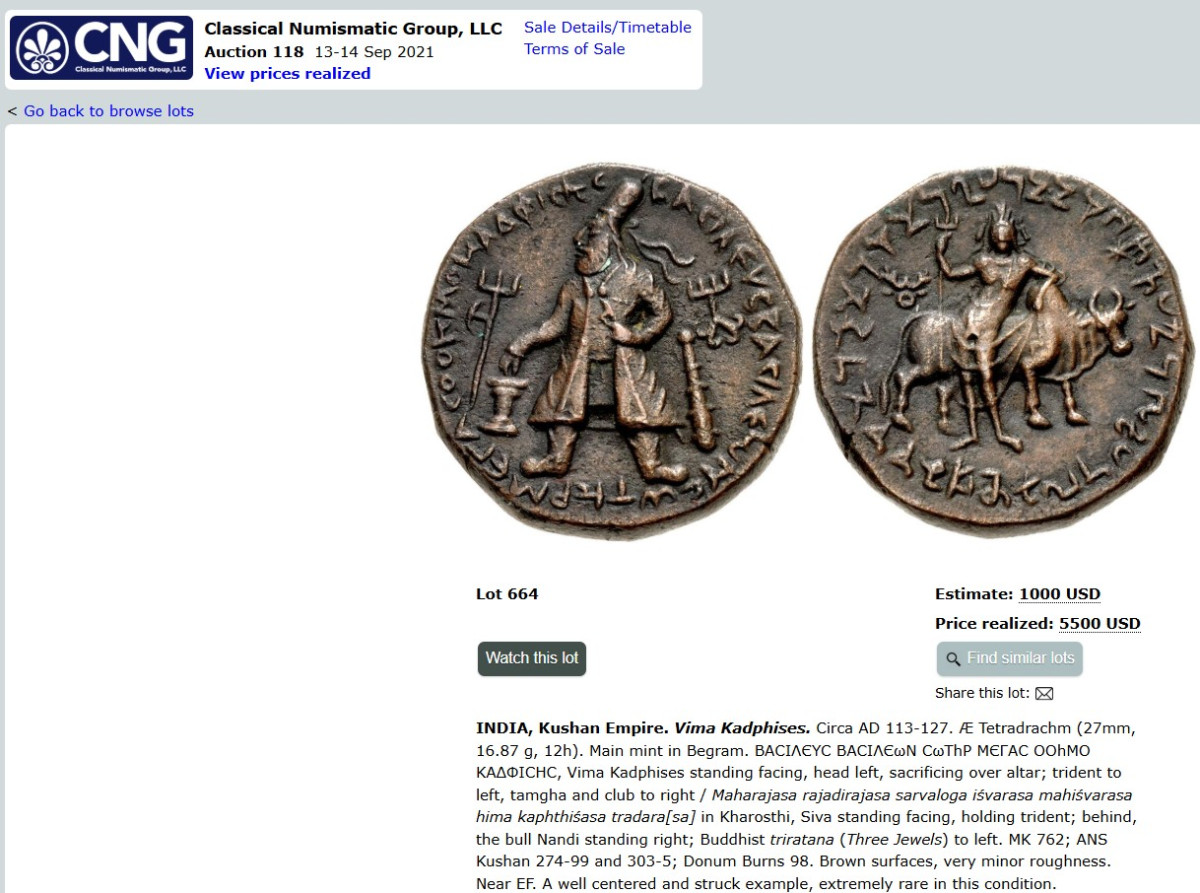1200x893 pixels.
Task: Click the coin obverse image with standing king
Action: click(x=611, y=350)
